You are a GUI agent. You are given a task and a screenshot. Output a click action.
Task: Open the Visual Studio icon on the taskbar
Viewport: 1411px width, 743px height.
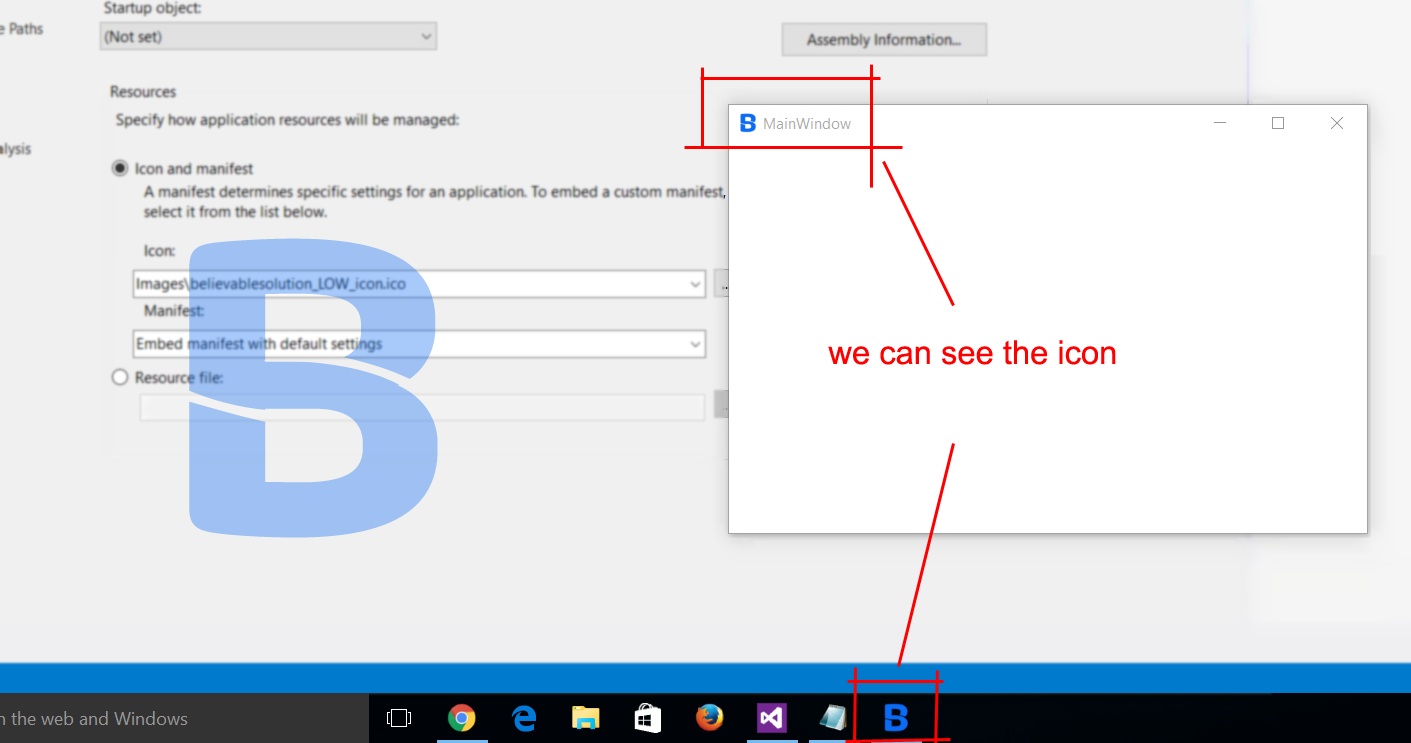tap(771, 717)
